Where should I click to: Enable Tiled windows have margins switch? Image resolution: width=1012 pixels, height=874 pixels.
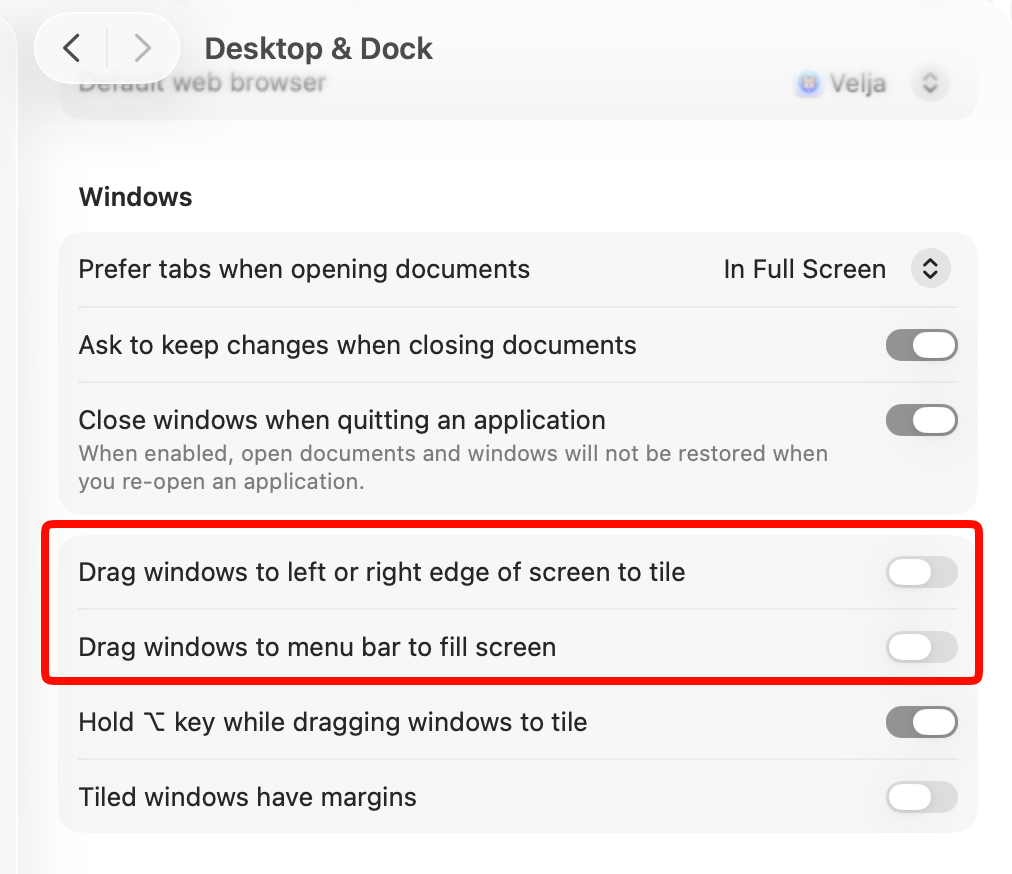(x=921, y=797)
